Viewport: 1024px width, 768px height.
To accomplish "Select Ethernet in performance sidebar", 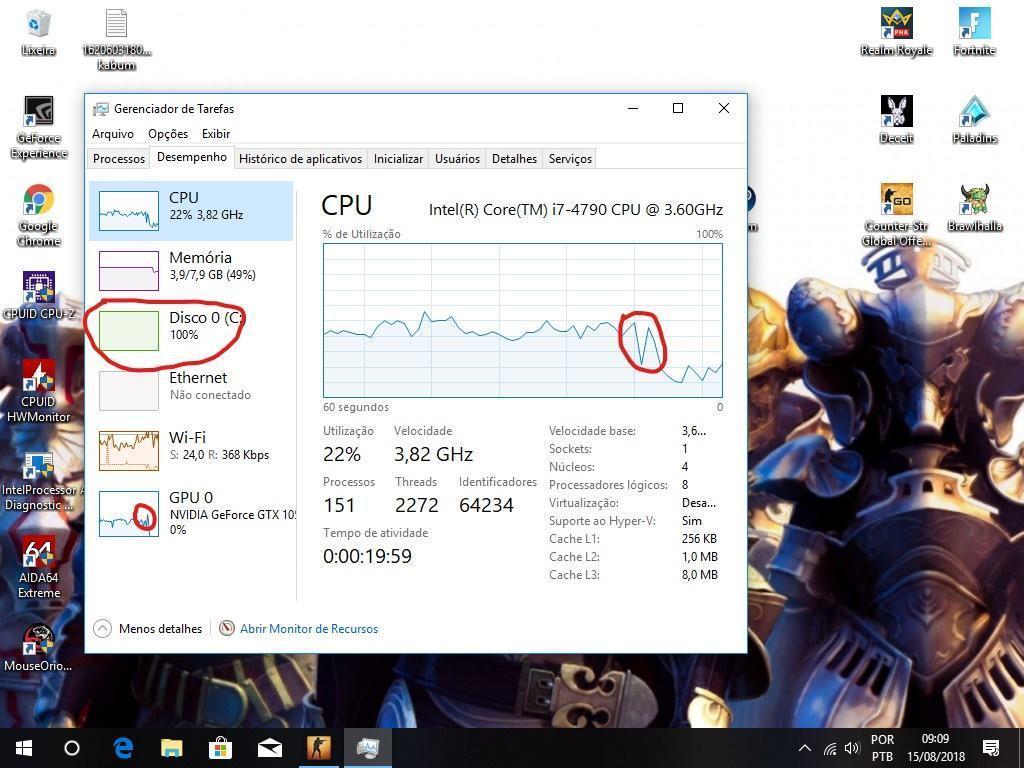I will [191, 391].
